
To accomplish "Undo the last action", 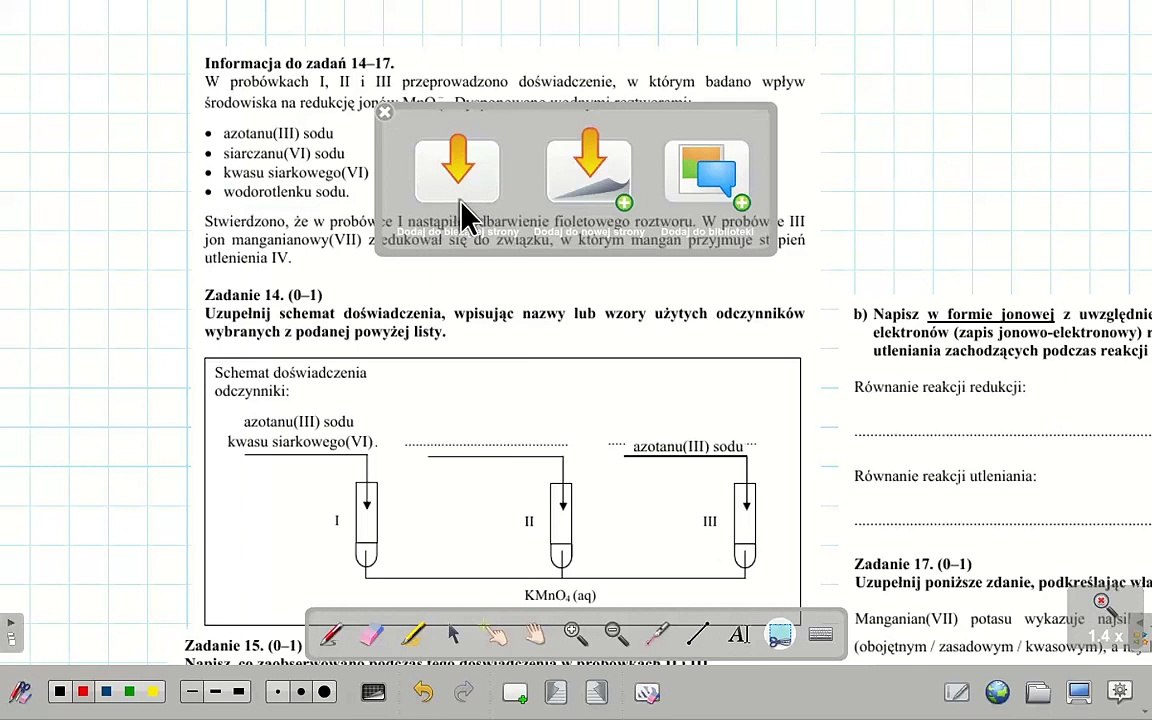I will click(422, 692).
